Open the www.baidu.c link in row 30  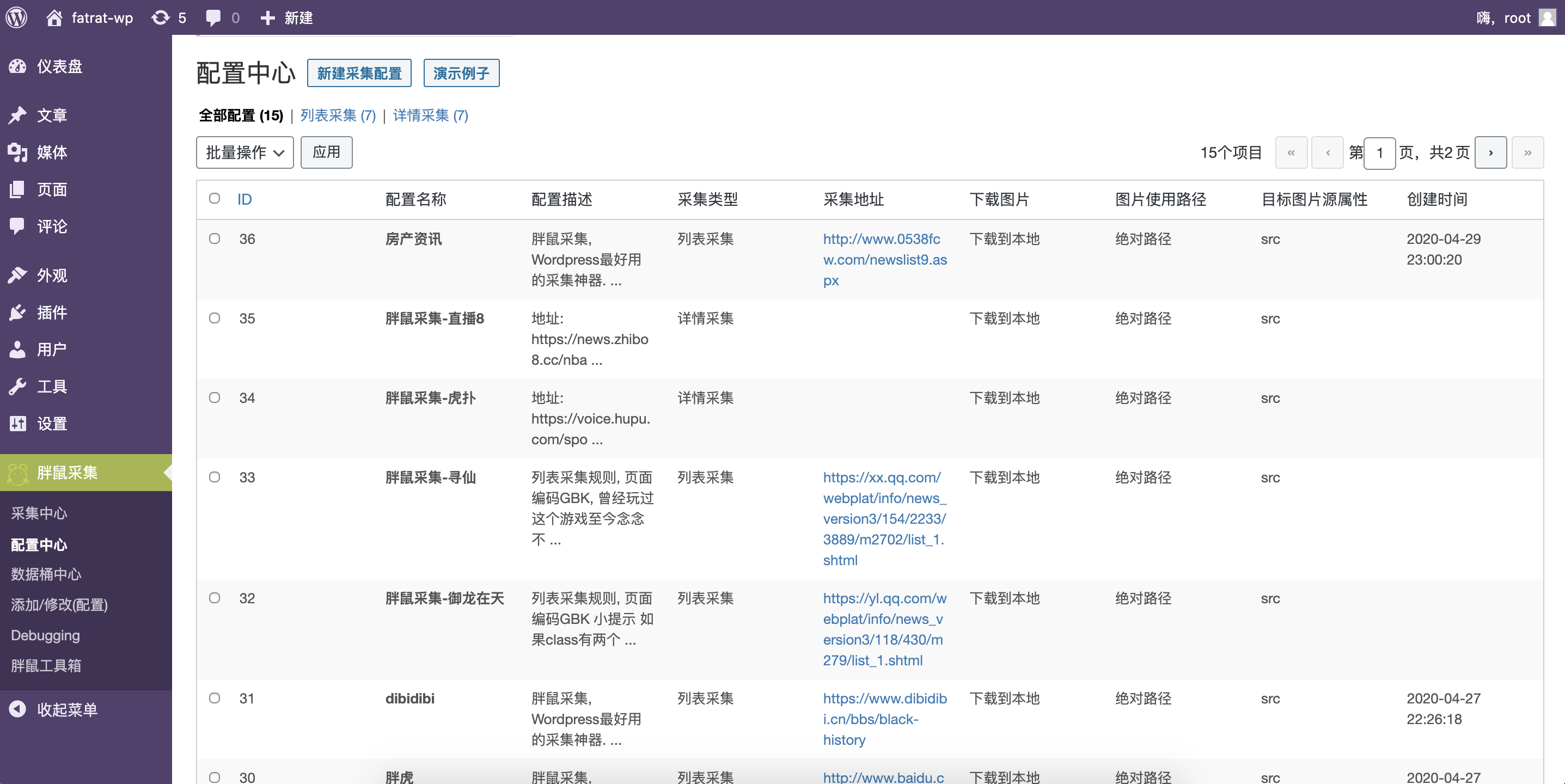[x=883, y=777]
